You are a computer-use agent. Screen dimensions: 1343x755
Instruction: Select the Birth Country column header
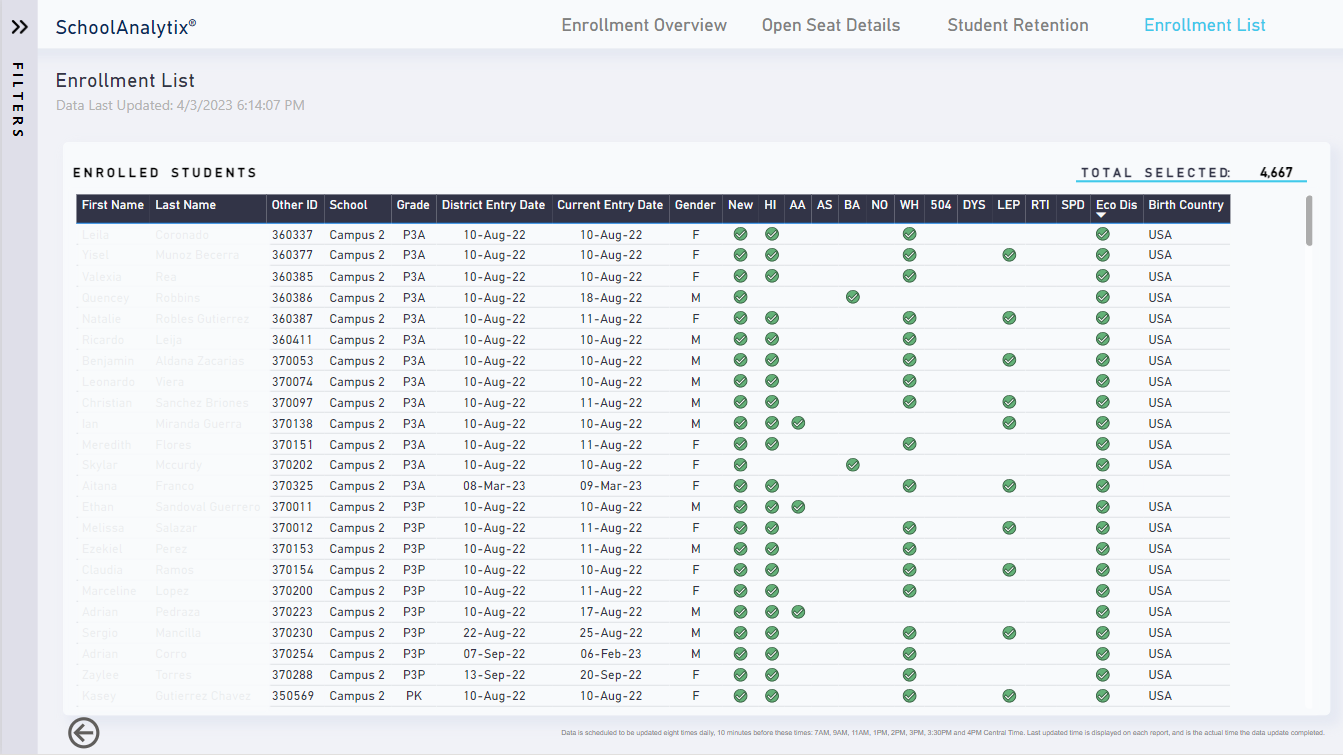point(1185,205)
